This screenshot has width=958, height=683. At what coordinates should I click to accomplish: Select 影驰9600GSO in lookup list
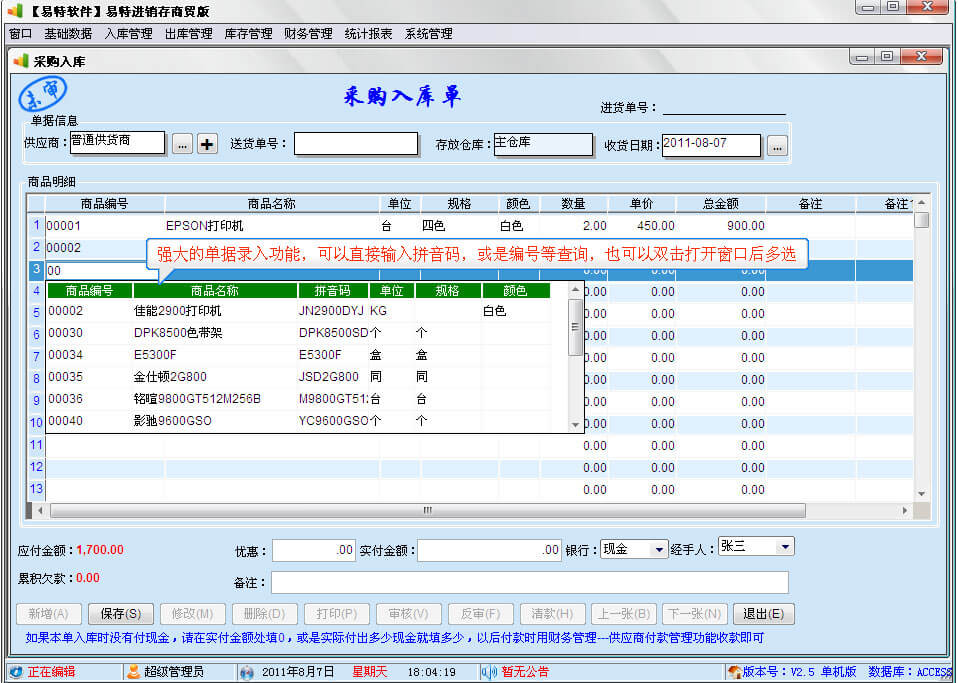click(x=172, y=421)
